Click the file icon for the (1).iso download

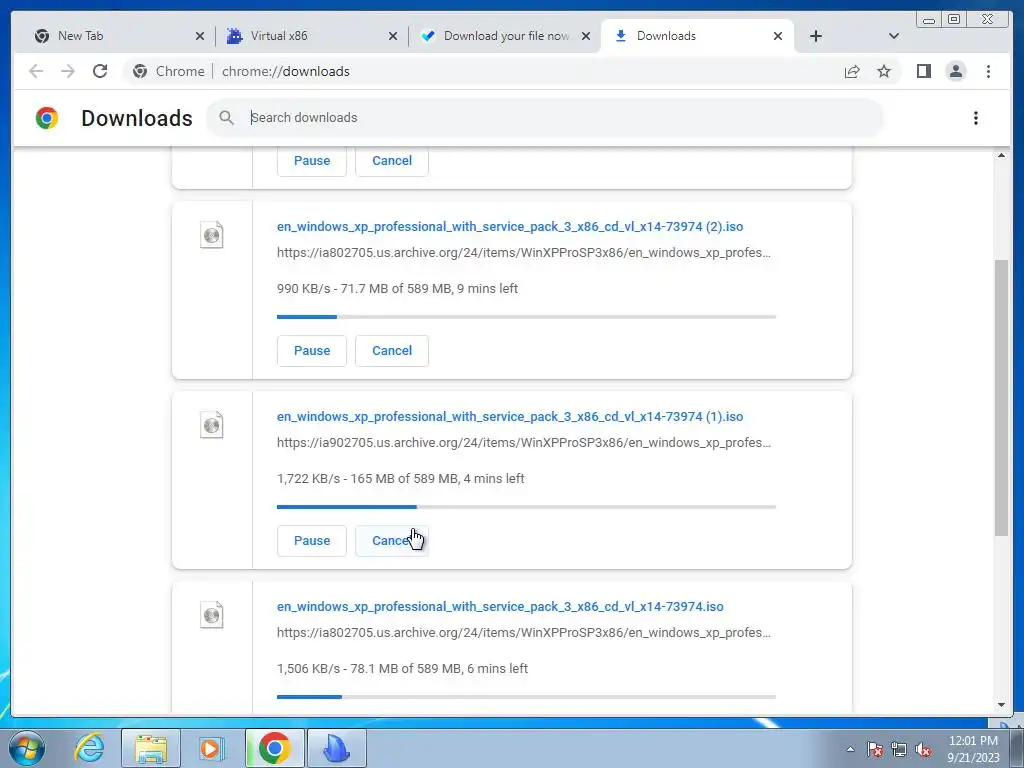tap(212, 425)
